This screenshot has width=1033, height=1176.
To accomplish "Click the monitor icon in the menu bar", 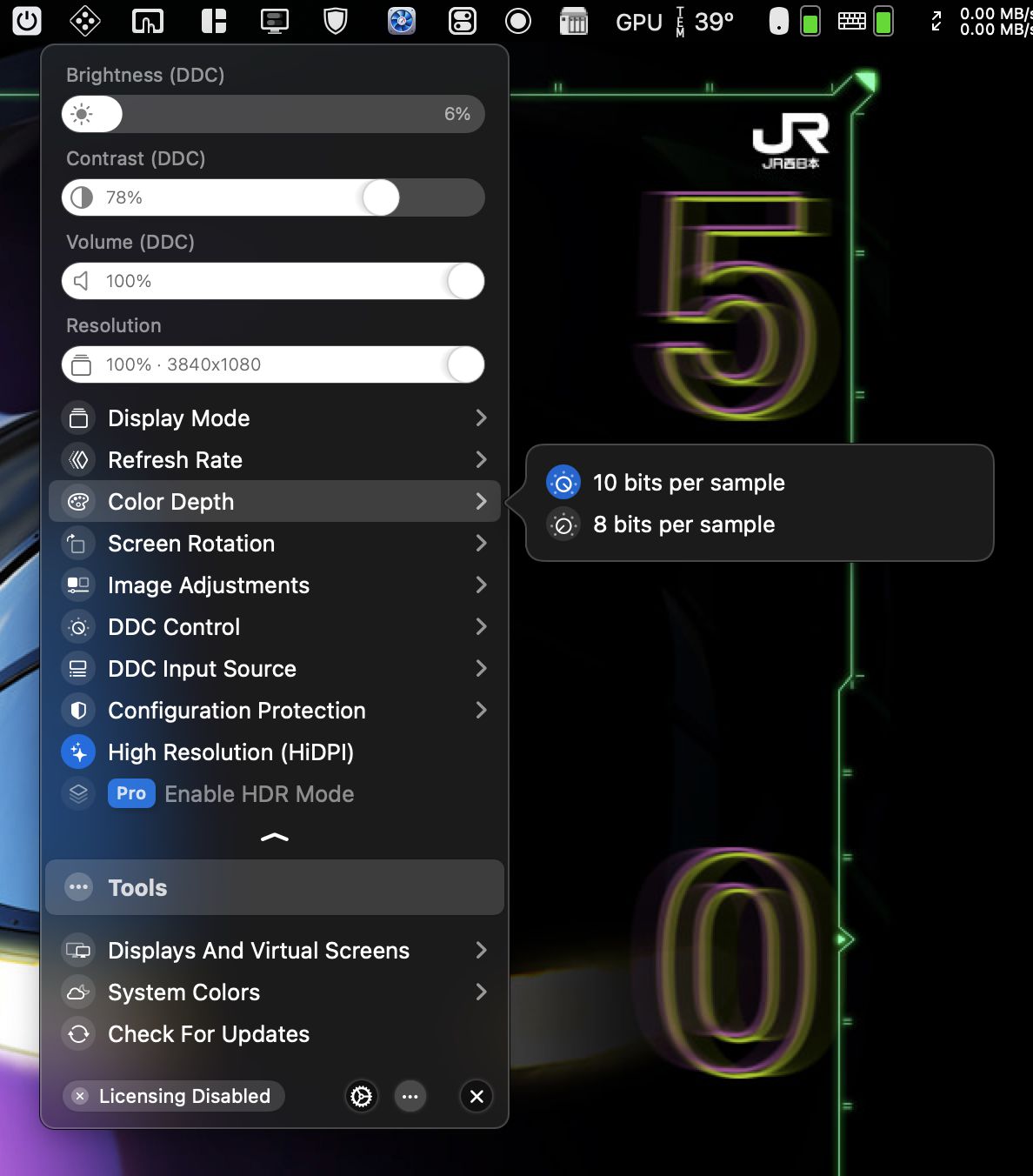I will click(275, 21).
